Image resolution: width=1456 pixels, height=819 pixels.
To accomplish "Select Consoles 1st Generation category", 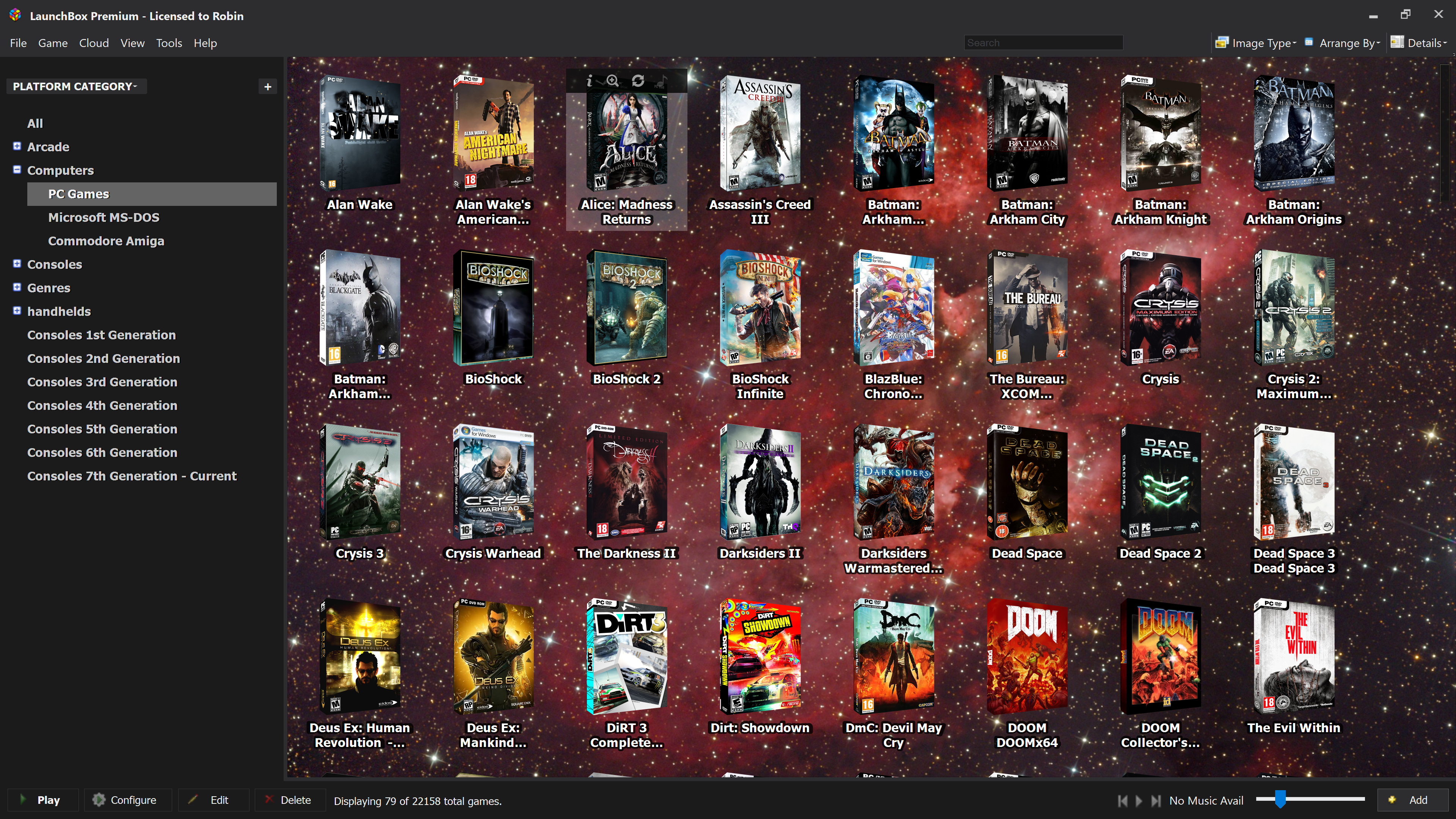I will coord(102,335).
